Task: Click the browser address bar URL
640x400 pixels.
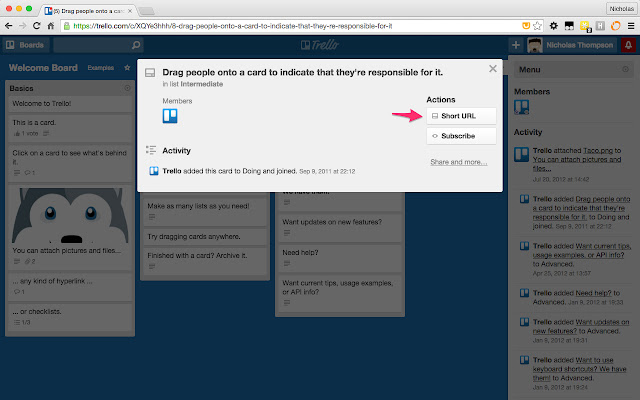Action: coord(233,26)
